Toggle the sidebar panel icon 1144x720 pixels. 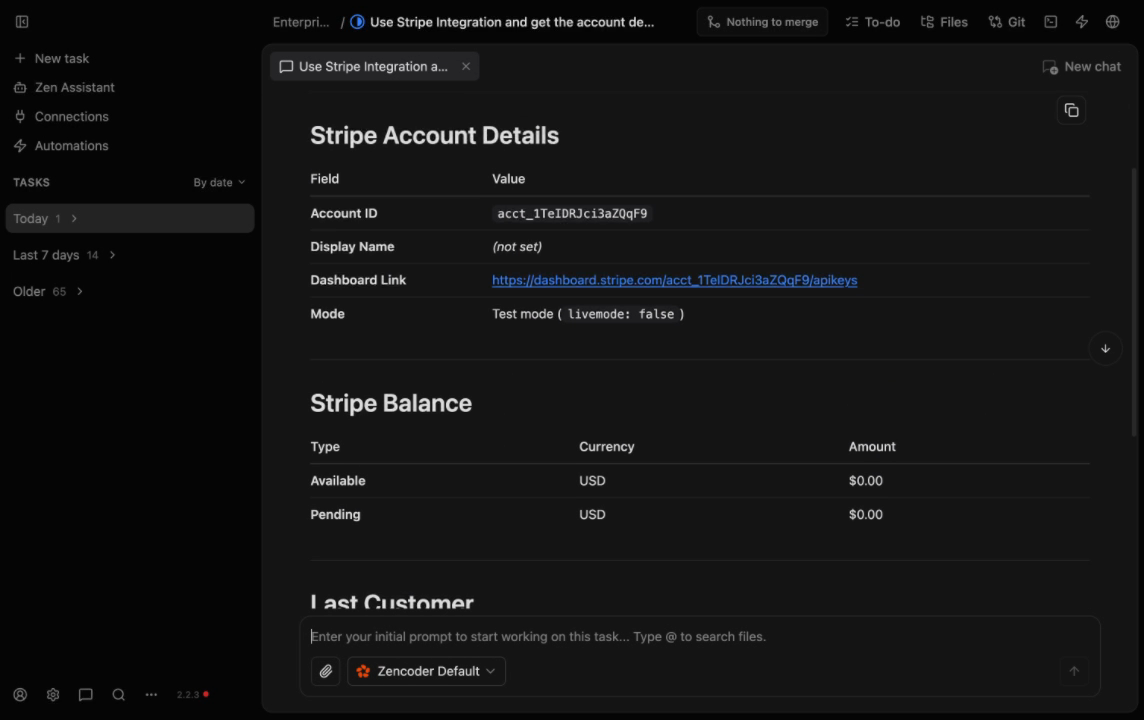click(x=22, y=22)
